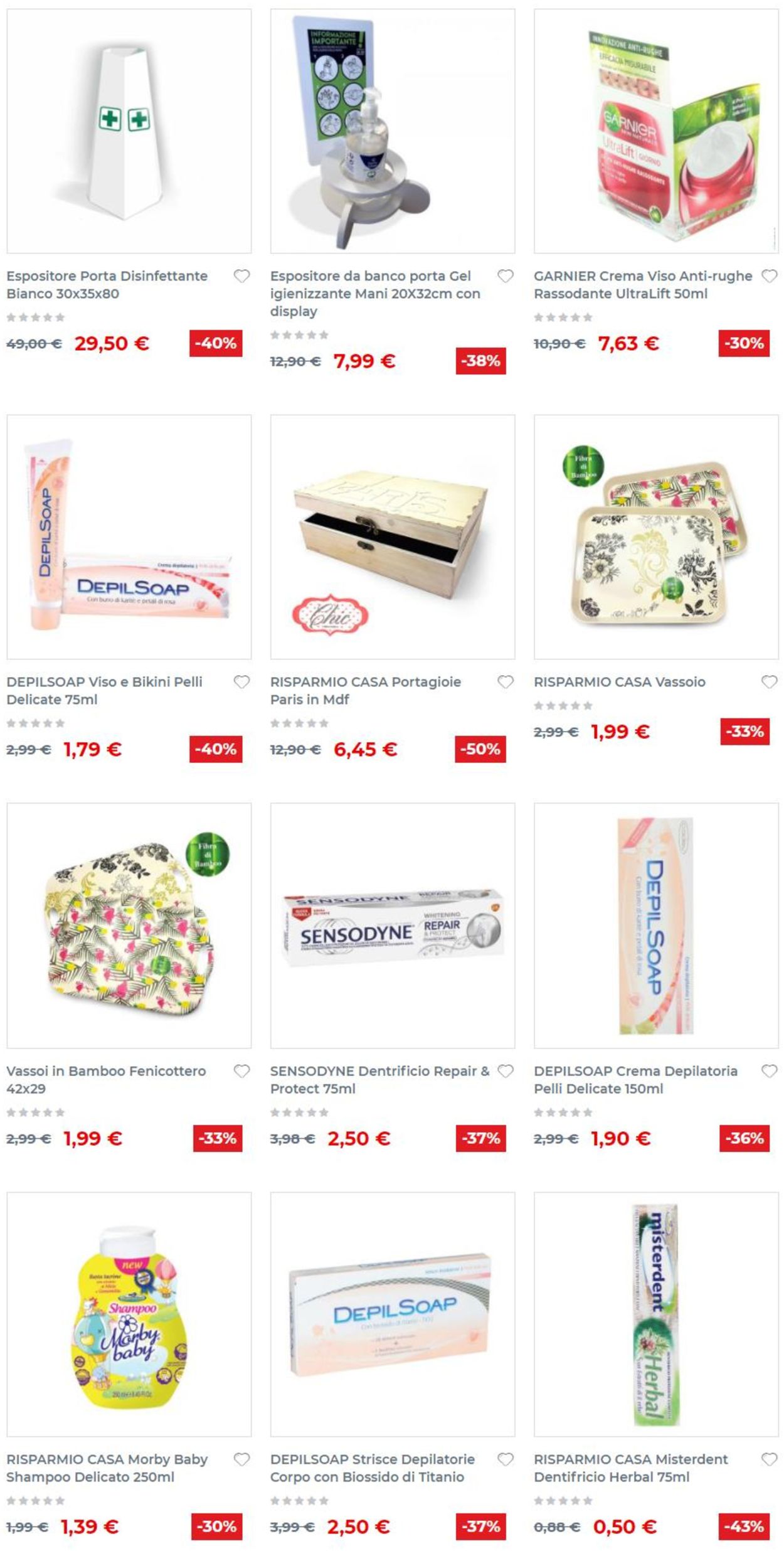Open the Portagioie Paris wooden box image

[x=393, y=536]
